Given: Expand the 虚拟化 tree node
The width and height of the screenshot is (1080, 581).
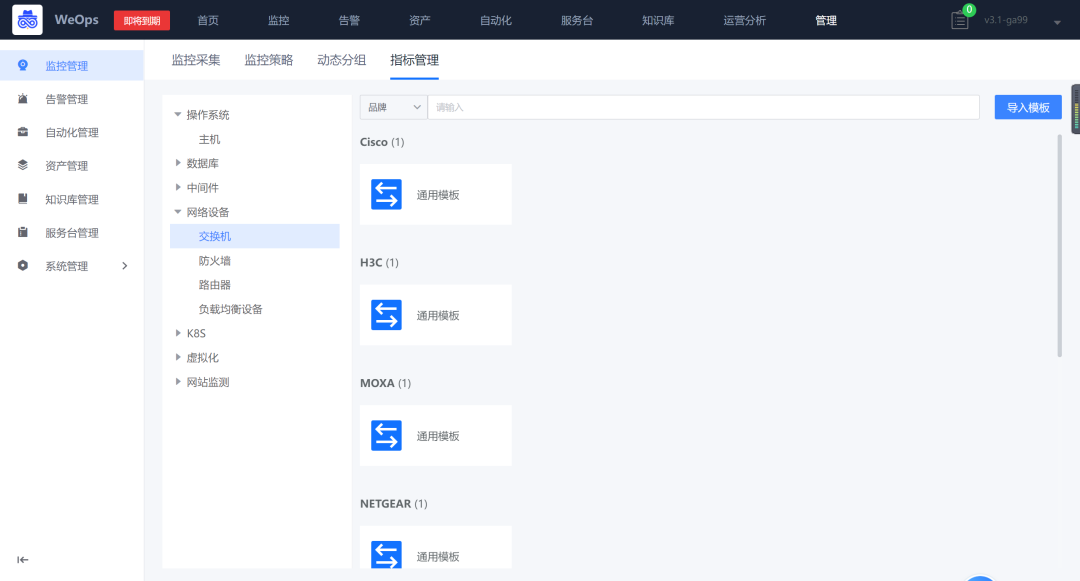Looking at the screenshot, I should click(x=178, y=357).
